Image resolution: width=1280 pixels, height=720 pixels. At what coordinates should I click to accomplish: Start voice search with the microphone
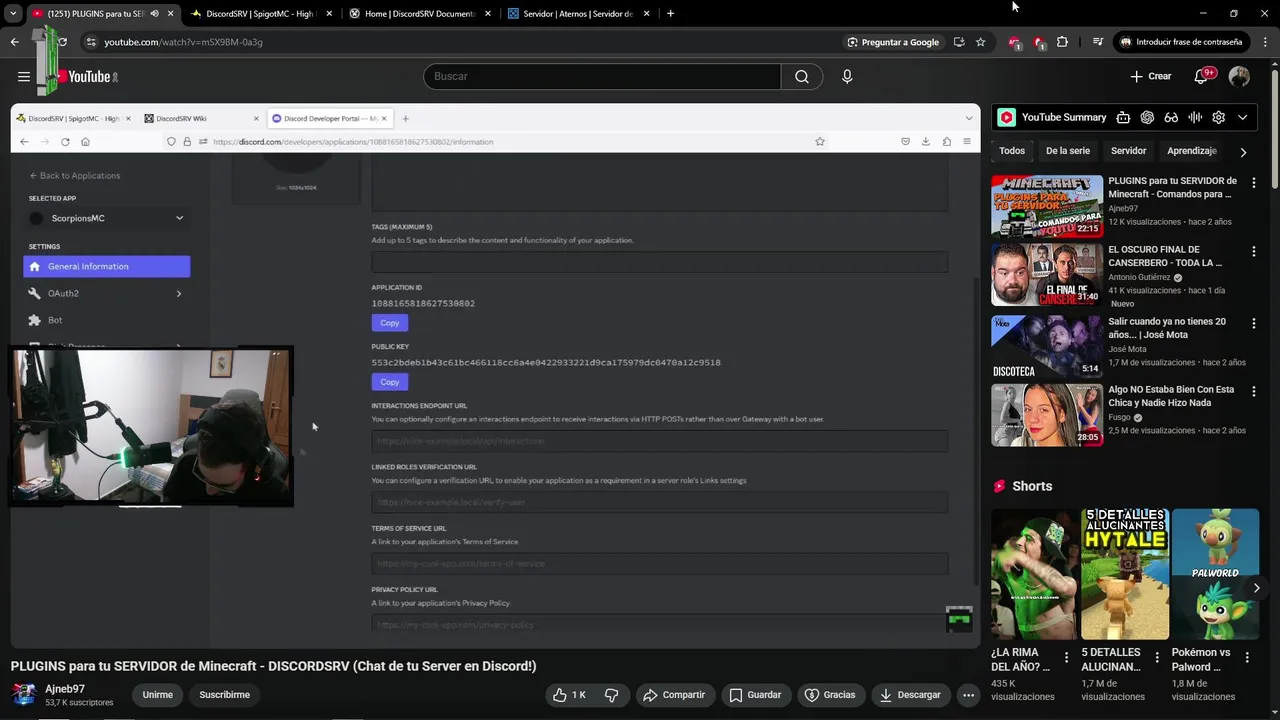coord(847,76)
